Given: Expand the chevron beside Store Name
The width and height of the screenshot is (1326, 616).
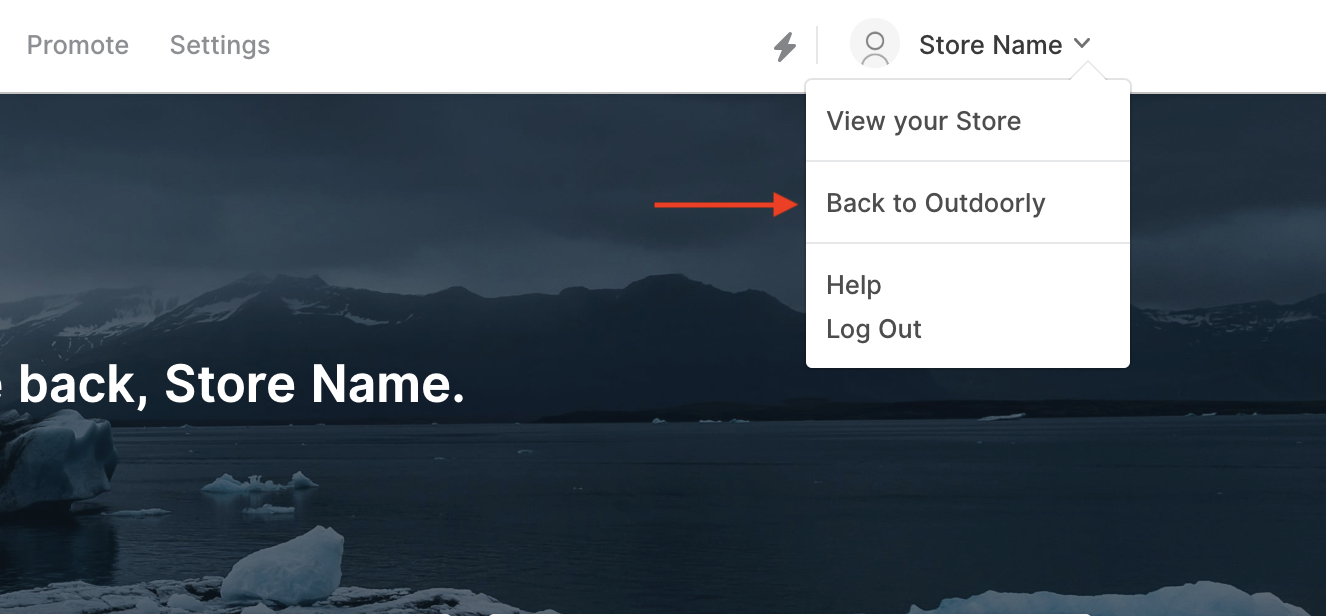Looking at the screenshot, I should [1082, 44].
